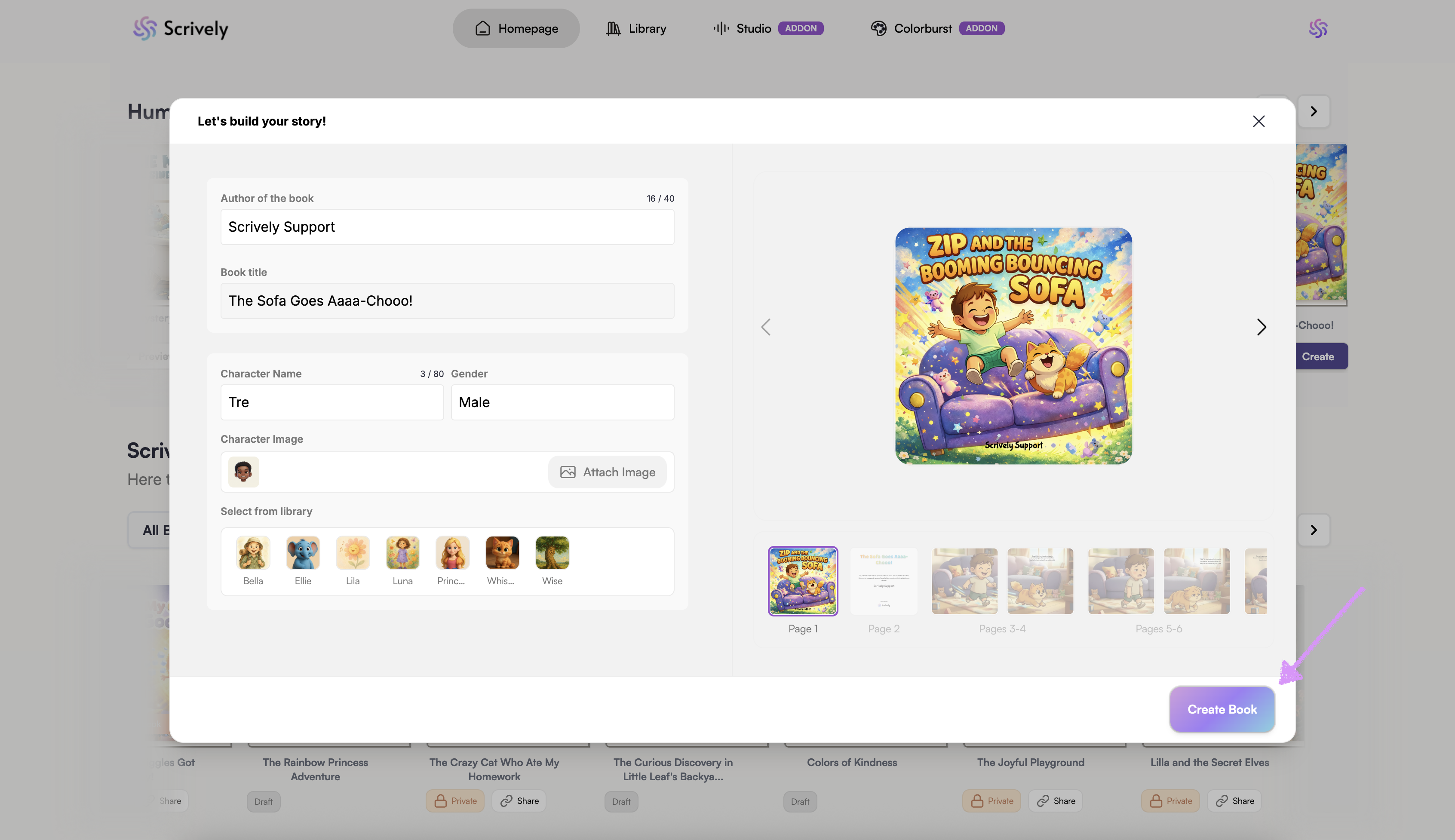Close the build your story dialog
The height and width of the screenshot is (840, 1455).
pyautogui.click(x=1258, y=121)
